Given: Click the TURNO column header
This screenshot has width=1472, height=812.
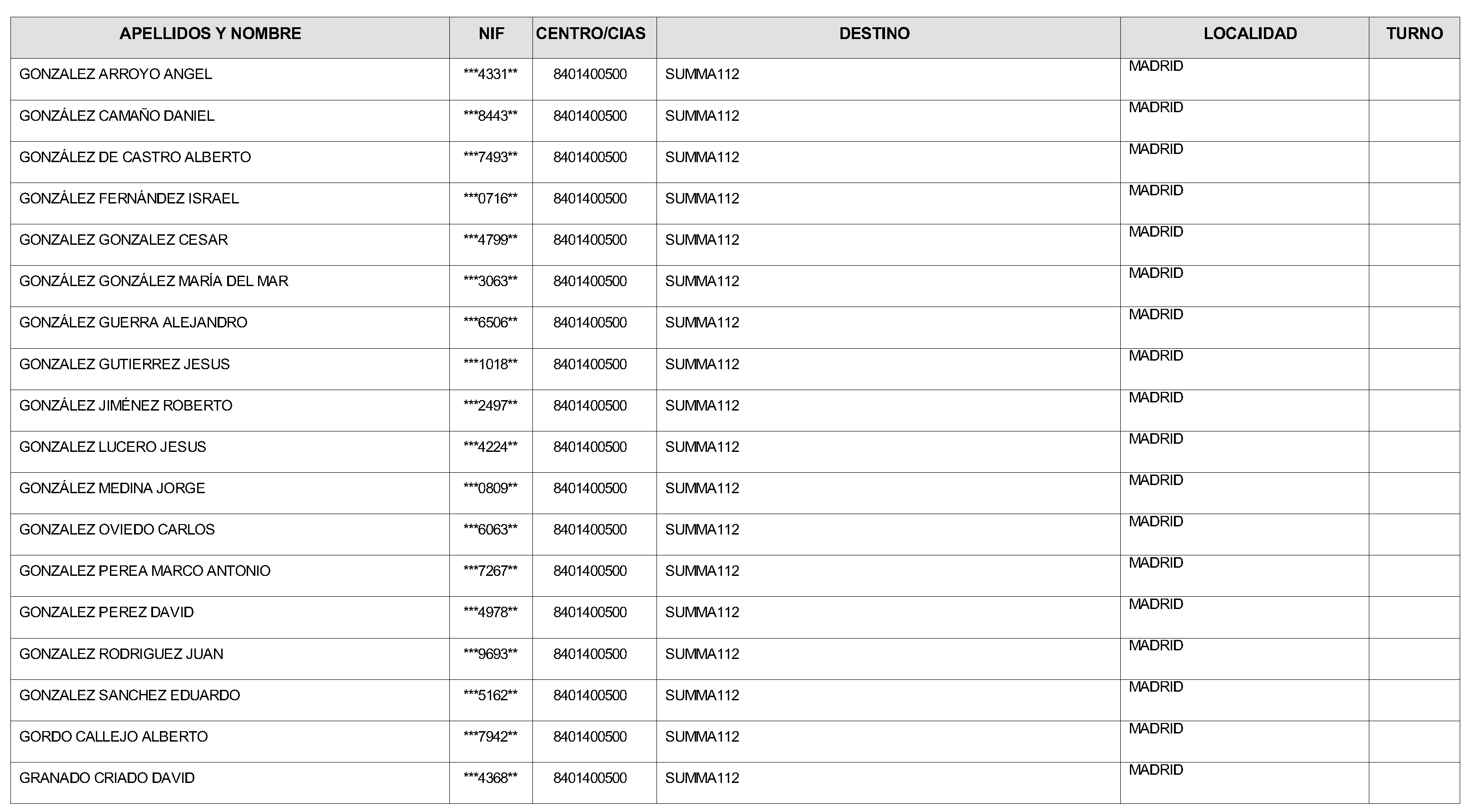Looking at the screenshot, I should (1414, 34).
